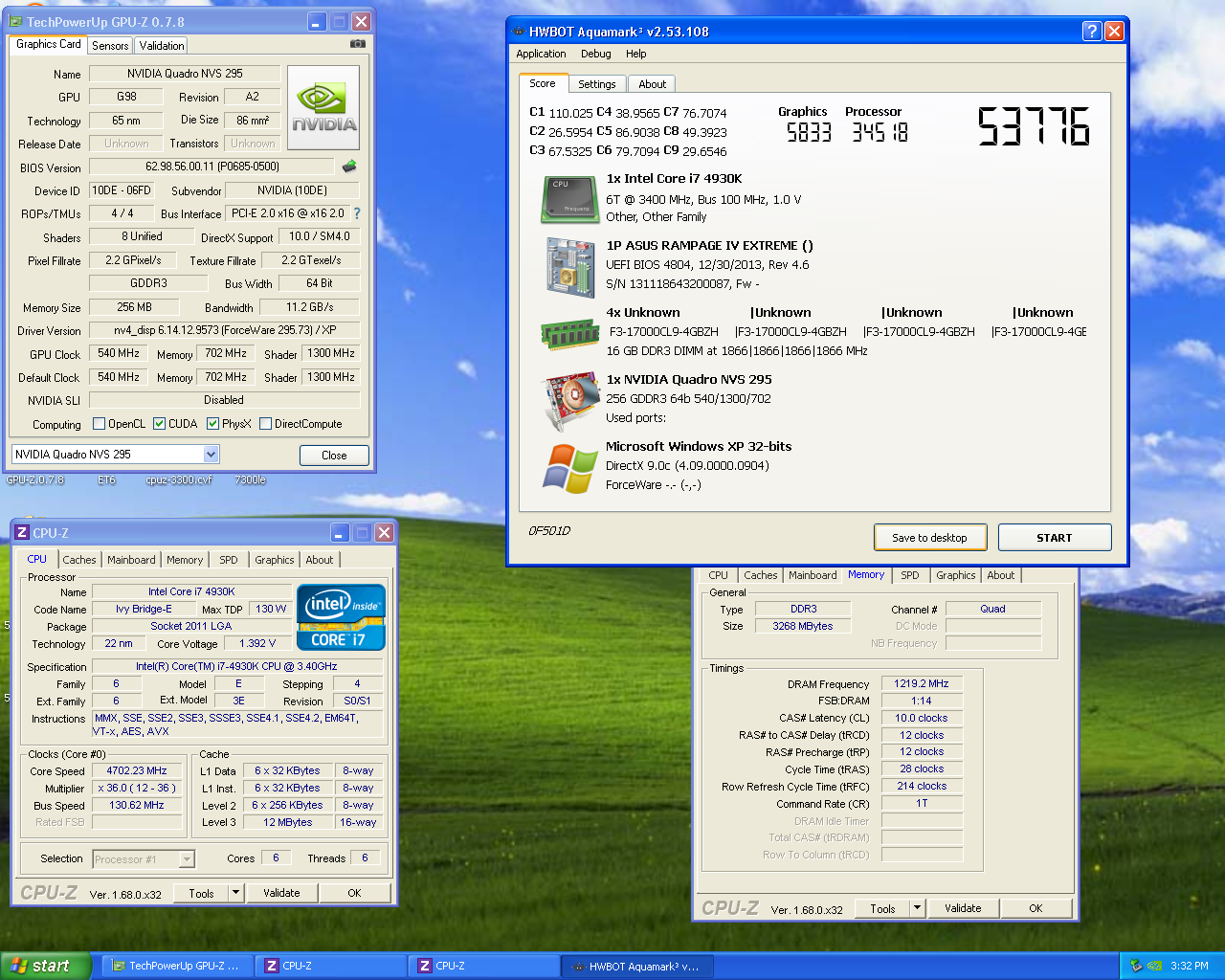Open the Mainboard tab in front CPU-Z
Image resolution: width=1225 pixels, height=980 pixels.
coord(131,560)
